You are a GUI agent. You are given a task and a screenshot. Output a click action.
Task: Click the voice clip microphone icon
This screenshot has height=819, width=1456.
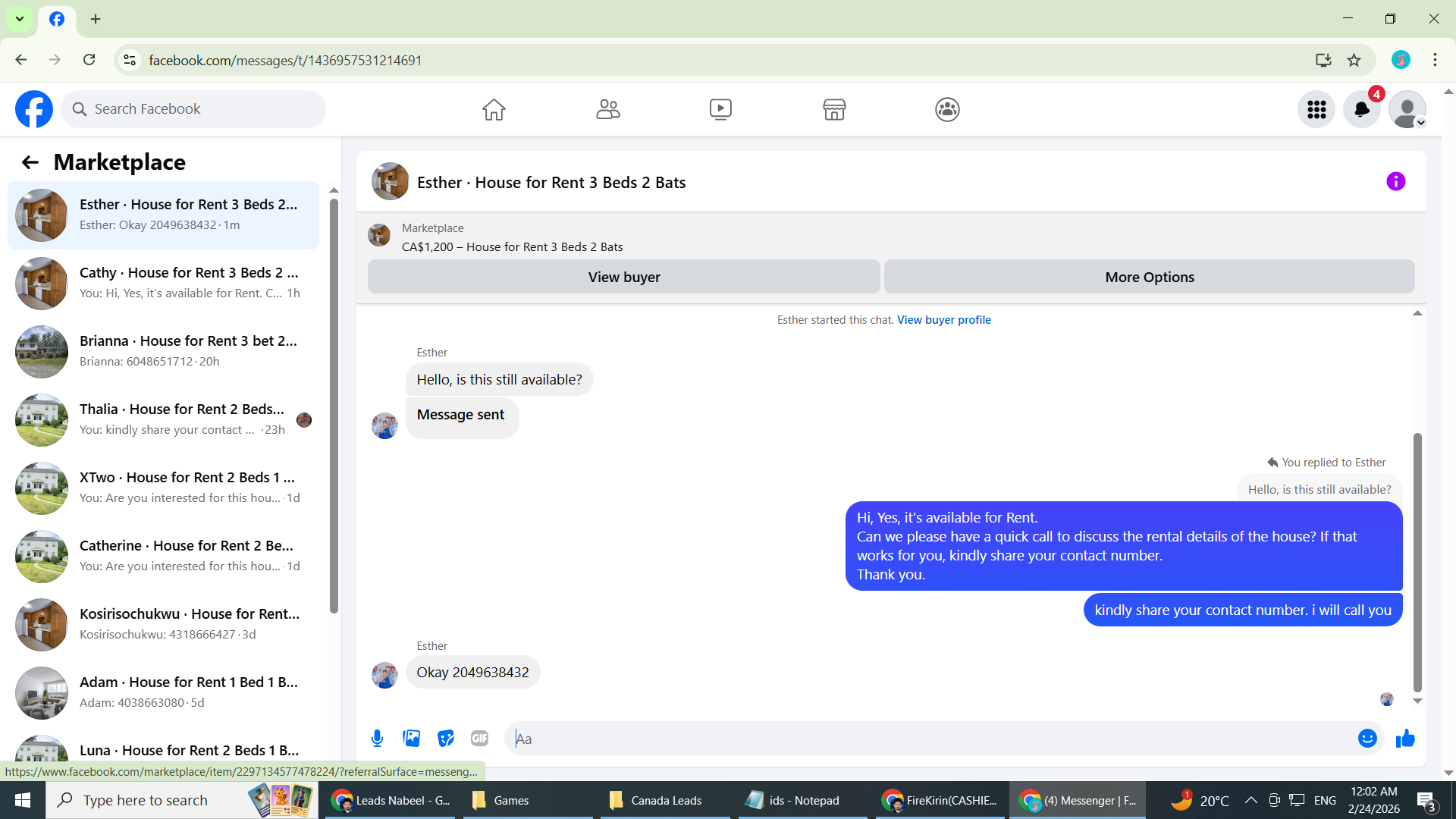click(x=377, y=738)
